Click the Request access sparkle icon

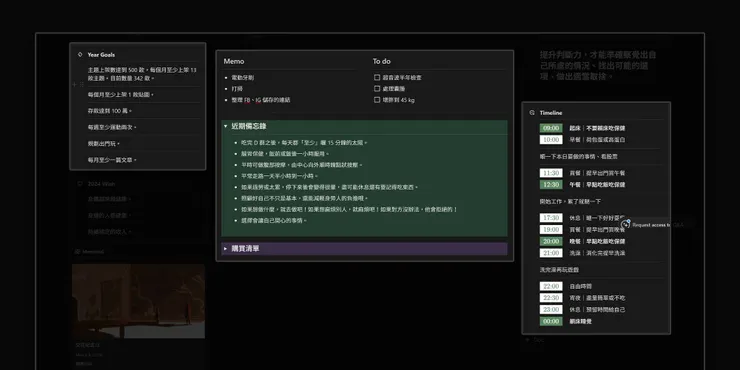coord(626,225)
